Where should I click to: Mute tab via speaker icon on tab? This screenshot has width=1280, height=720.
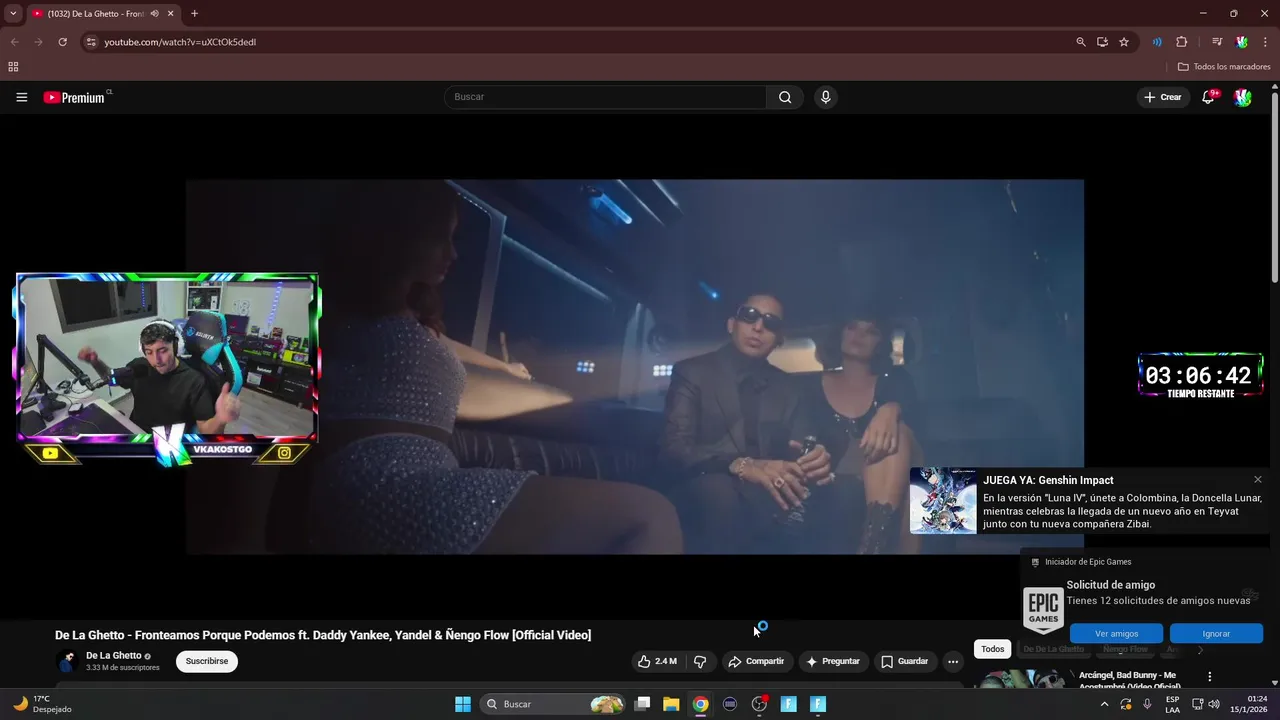[x=154, y=14]
